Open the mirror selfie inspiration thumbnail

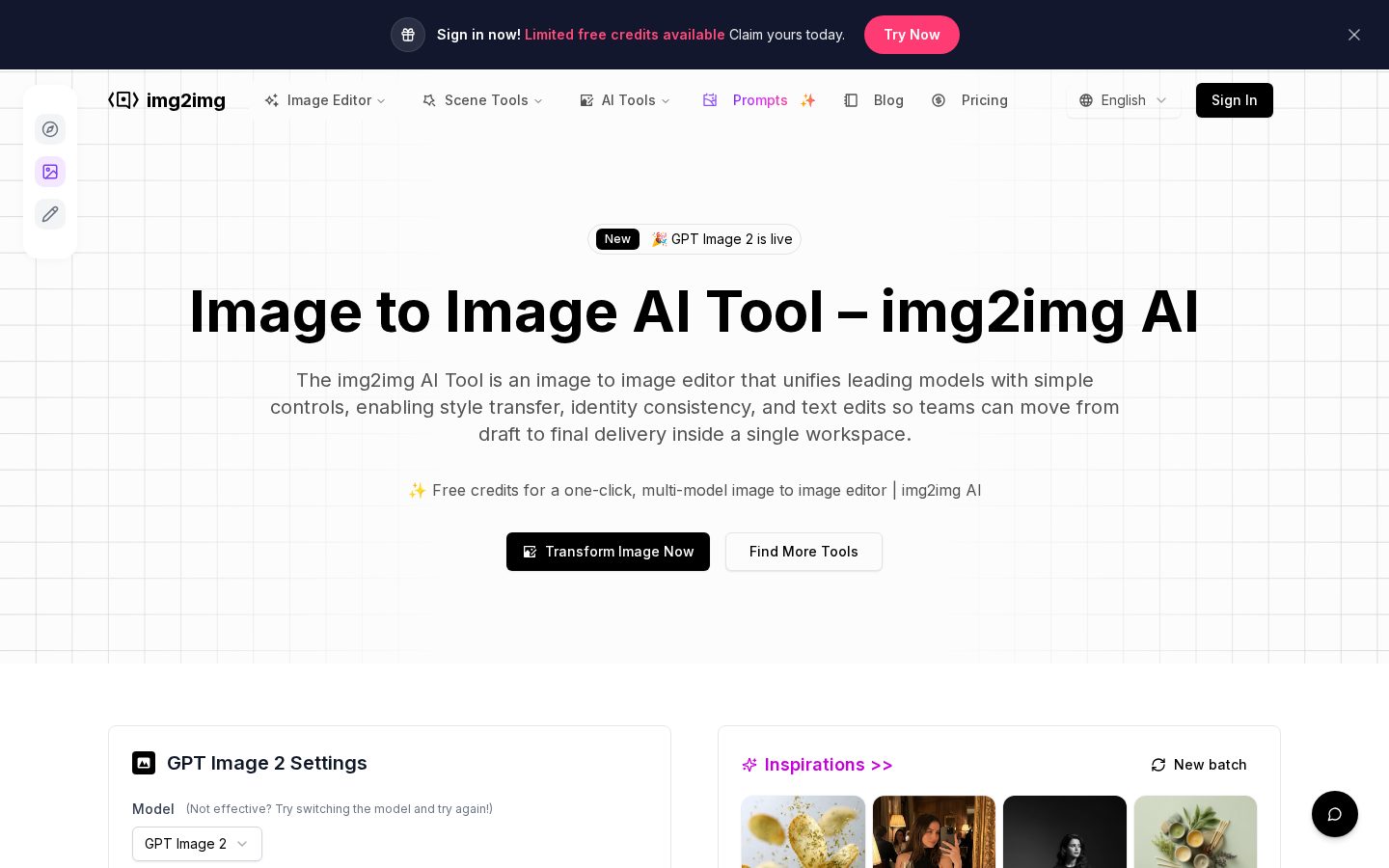click(x=934, y=831)
